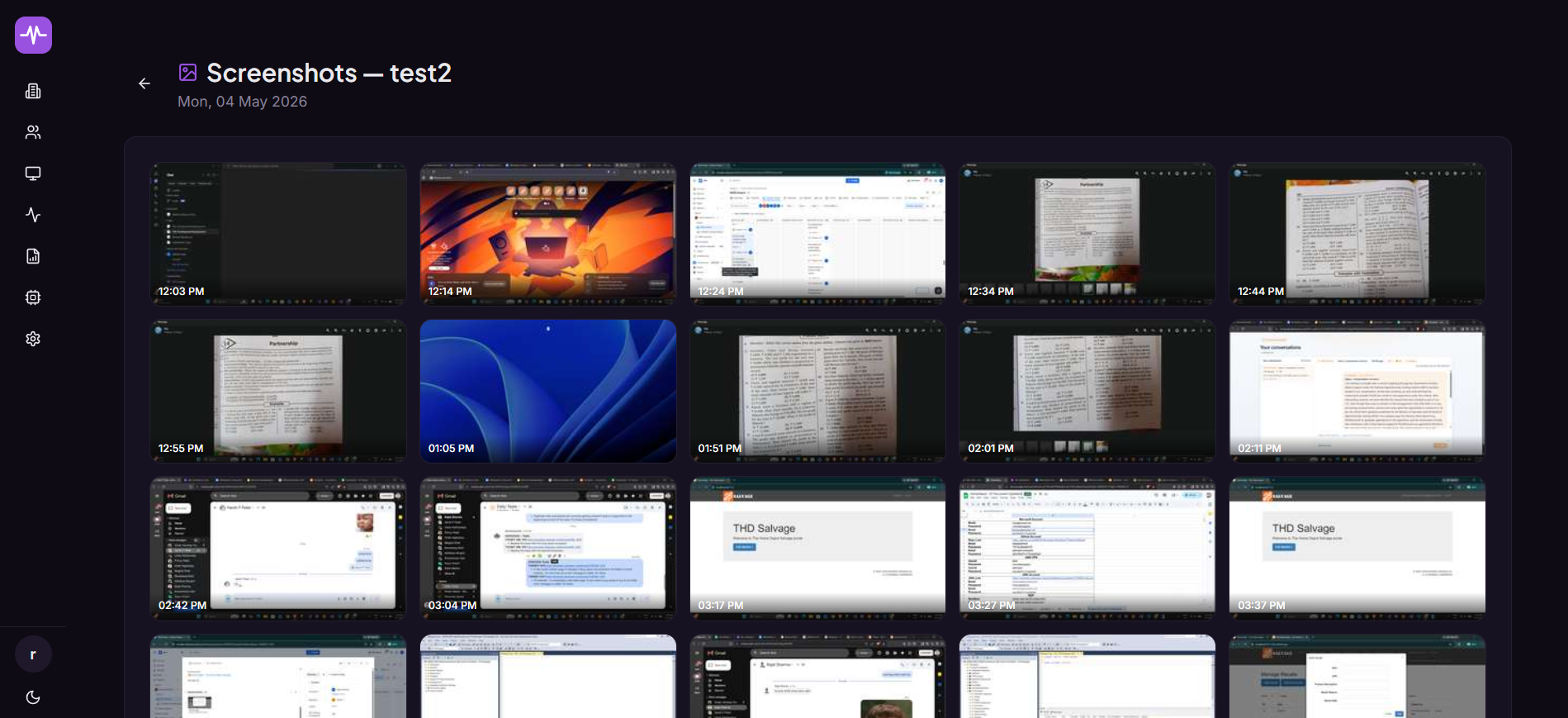Click the "Screenshots — test2" heading
Screen dimensions: 1568x718
(329, 73)
